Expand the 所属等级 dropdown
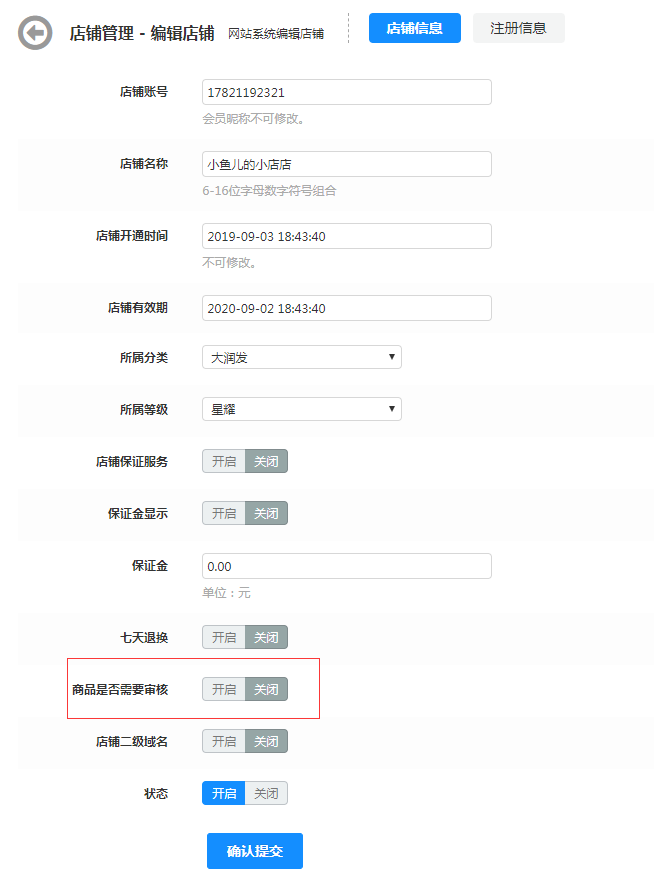This screenshot has width=654, height=873. [x=301, y=409]
